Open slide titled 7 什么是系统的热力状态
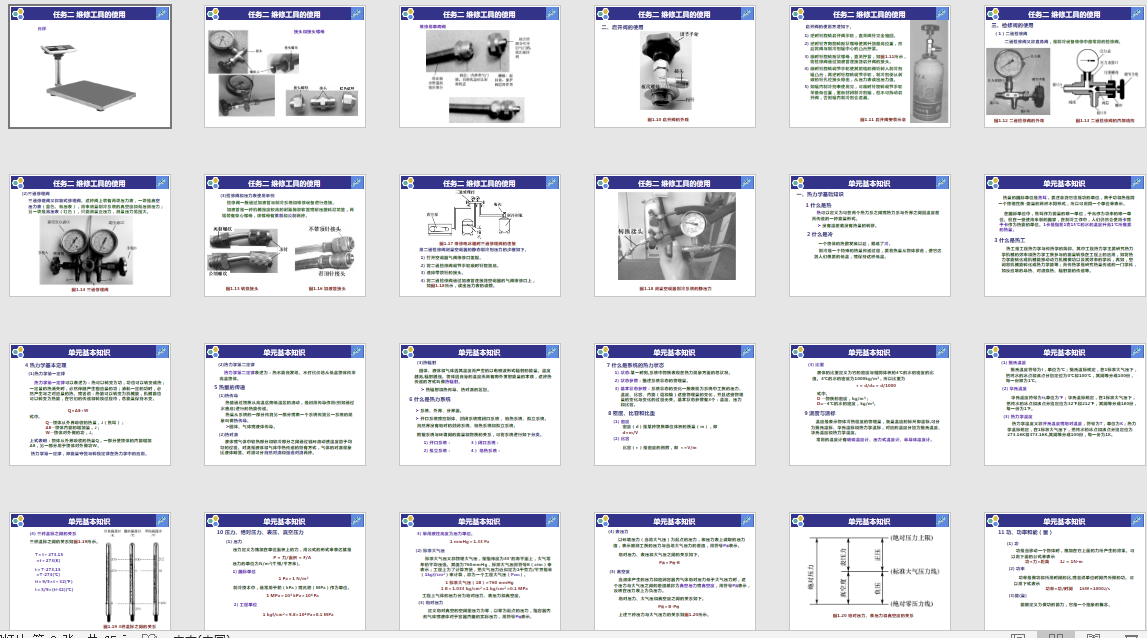Screen dimensions: 1147x638 [x=674, y=405]
